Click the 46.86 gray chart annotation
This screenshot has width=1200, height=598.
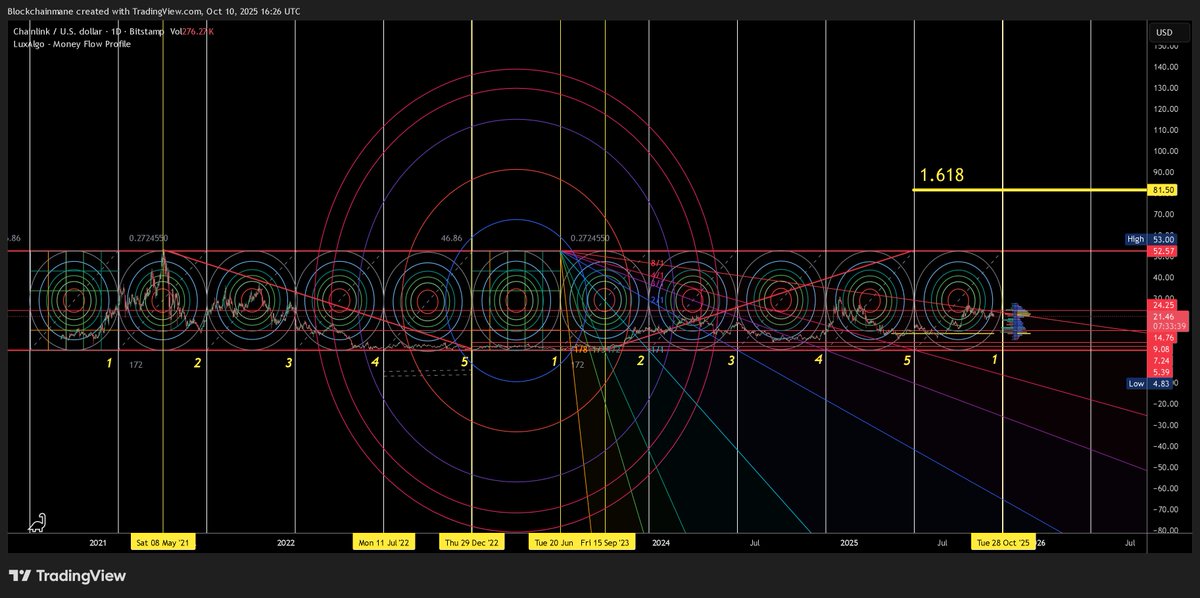click(x=451, y=239)
